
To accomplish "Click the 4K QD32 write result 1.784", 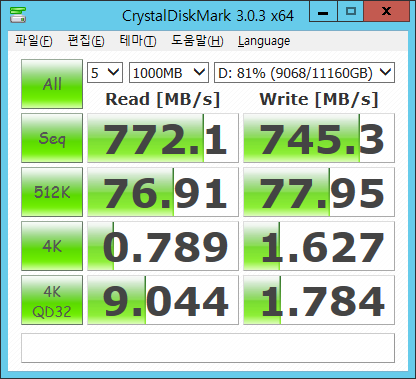I will click(x=319, y=300).
